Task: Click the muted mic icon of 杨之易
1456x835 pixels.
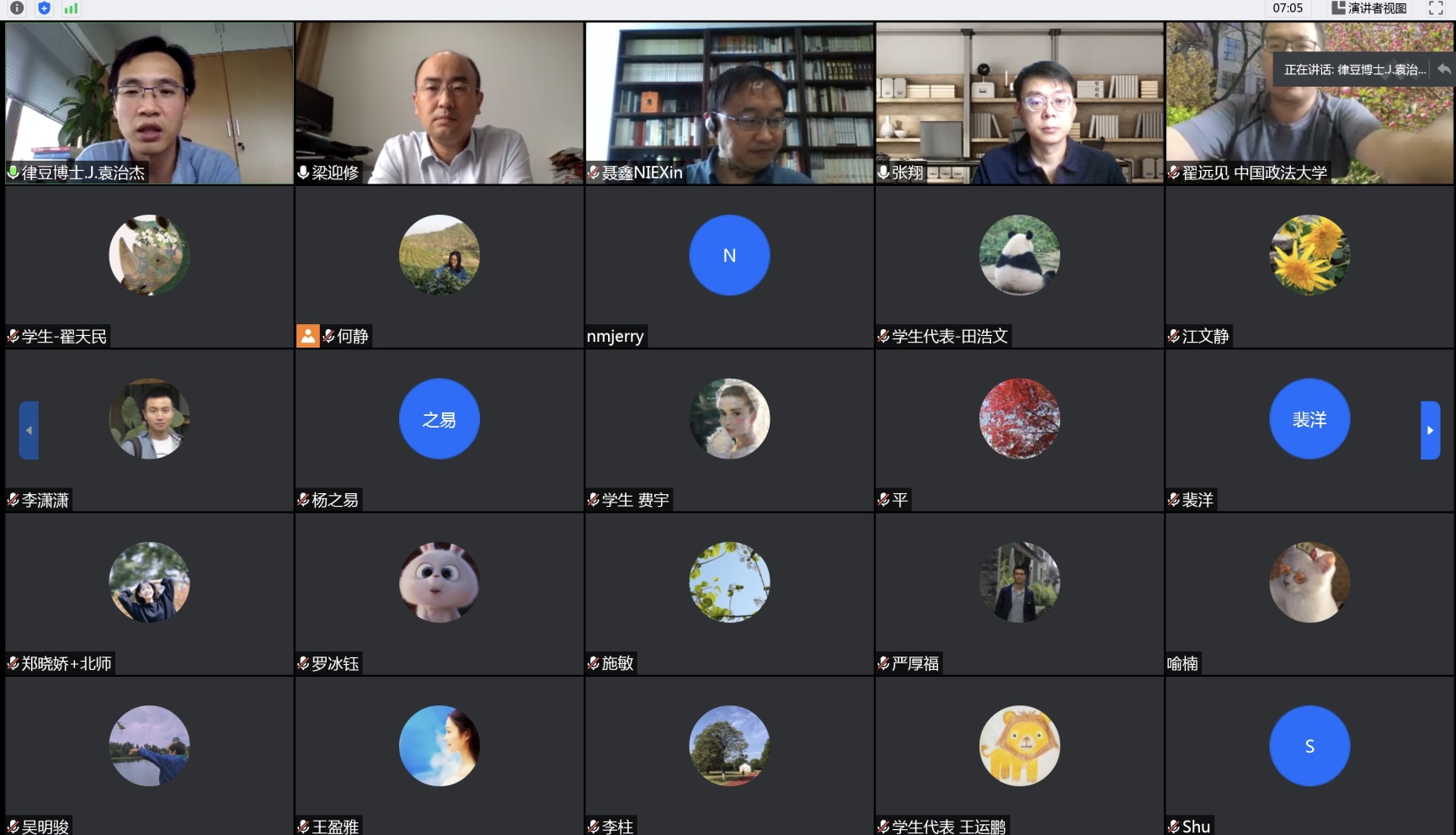Action: [x=303, y=500]
